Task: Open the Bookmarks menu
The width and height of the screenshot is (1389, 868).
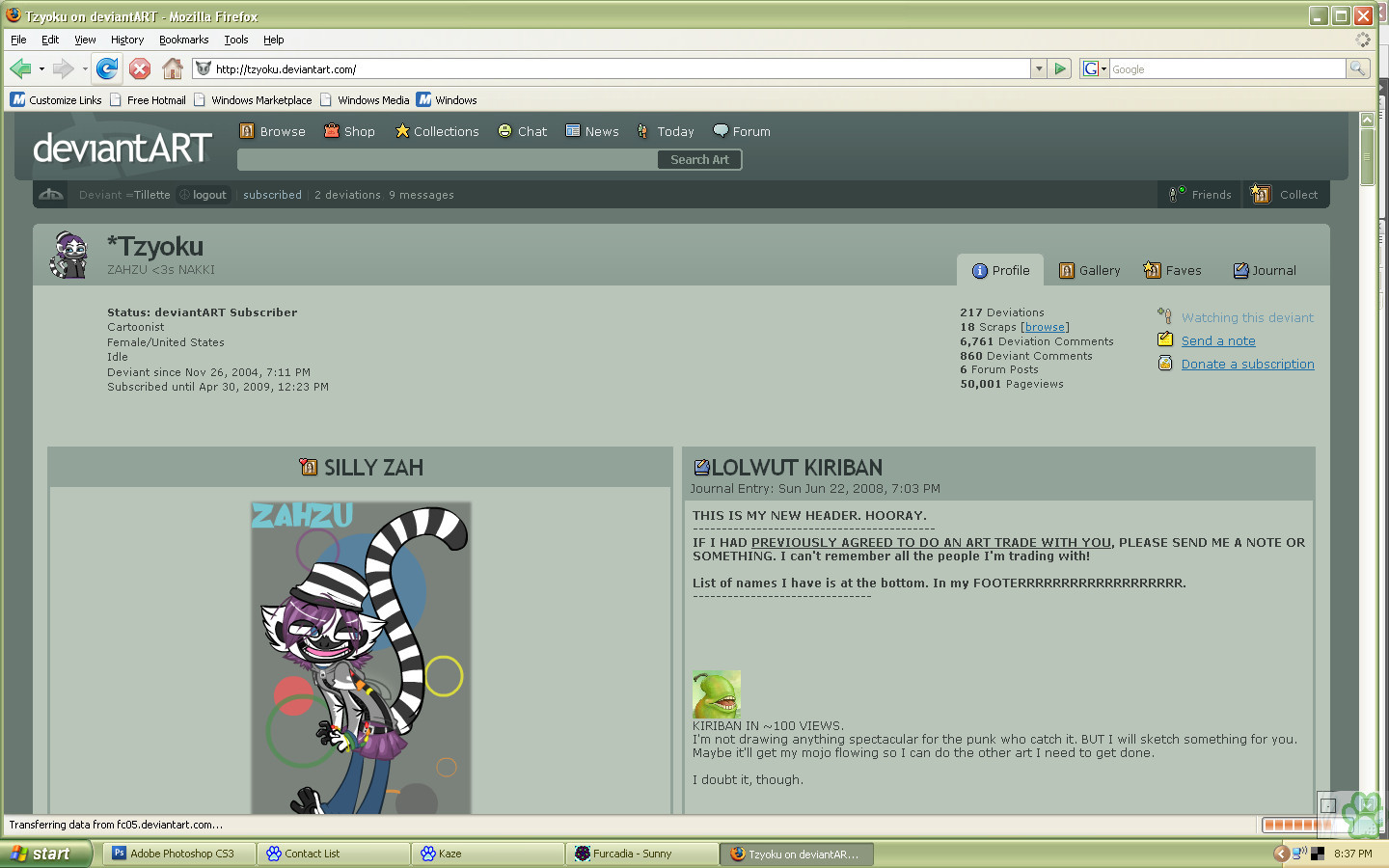Action: [183, 40]
